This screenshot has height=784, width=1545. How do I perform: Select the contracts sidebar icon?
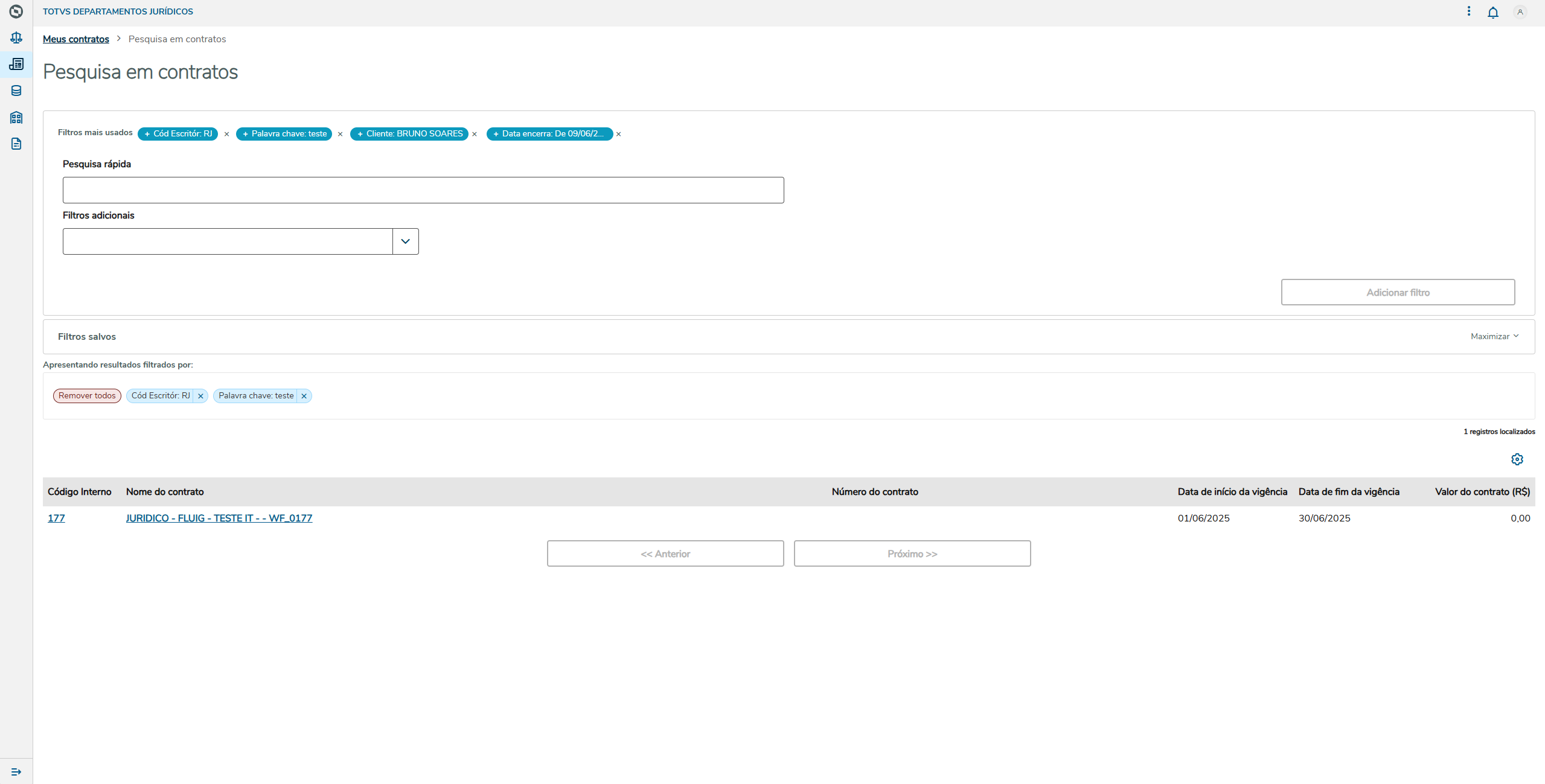tap(16, 64)
